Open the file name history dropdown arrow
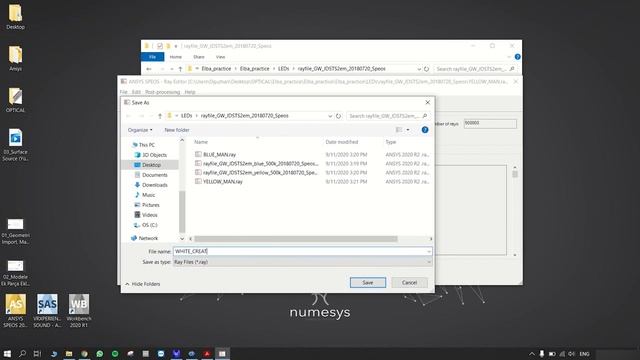Screen dimensions: 640x360 (x=429, y=251)
